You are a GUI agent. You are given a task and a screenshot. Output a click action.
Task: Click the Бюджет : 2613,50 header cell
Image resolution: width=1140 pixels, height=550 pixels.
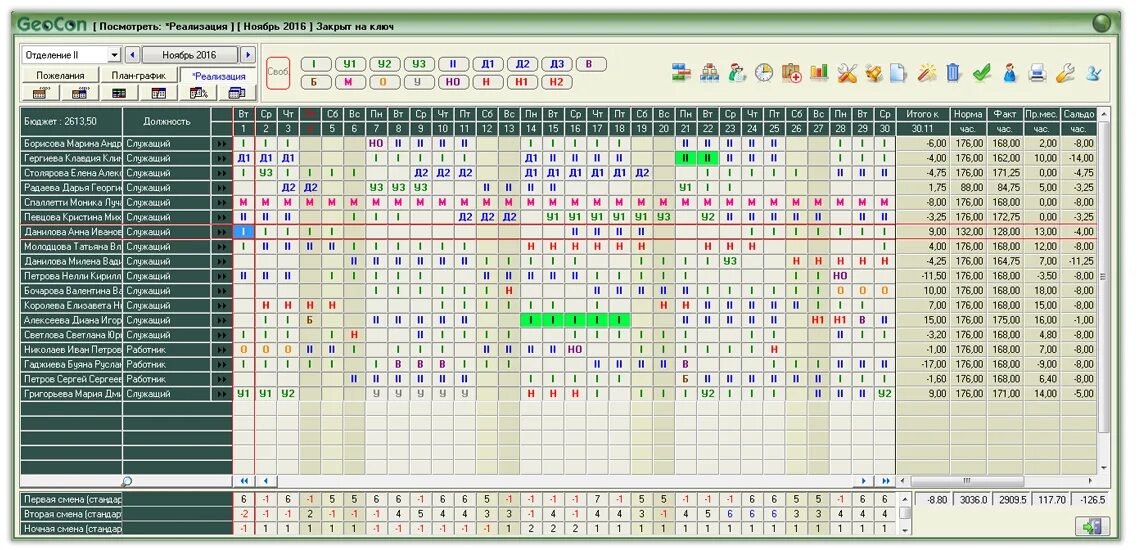coord(71,121)
